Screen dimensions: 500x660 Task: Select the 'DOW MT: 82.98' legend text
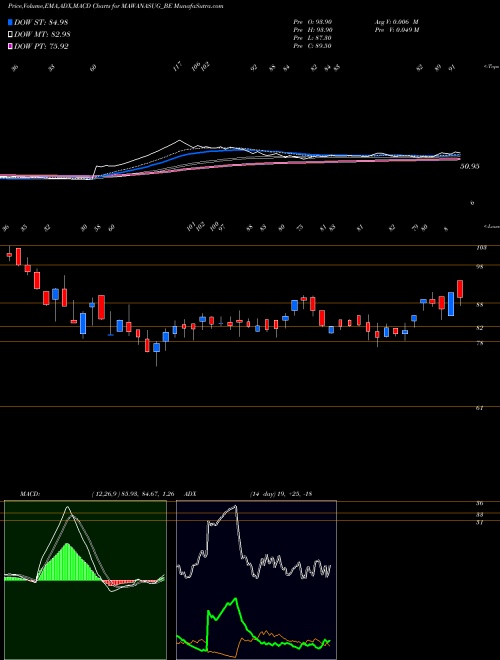[42, 34]
